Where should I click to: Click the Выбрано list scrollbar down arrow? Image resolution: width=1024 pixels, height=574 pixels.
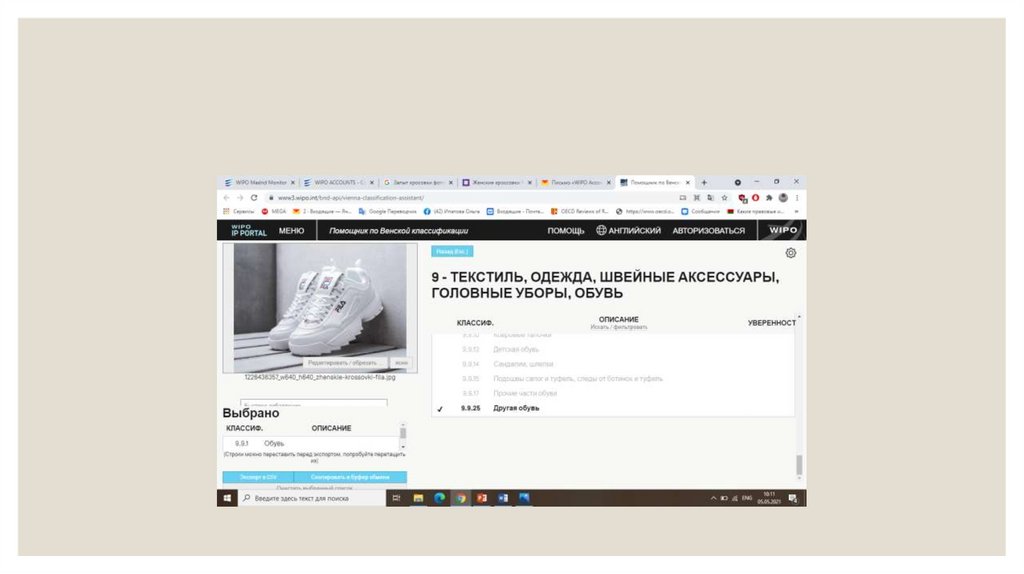(x=403, y=447)
